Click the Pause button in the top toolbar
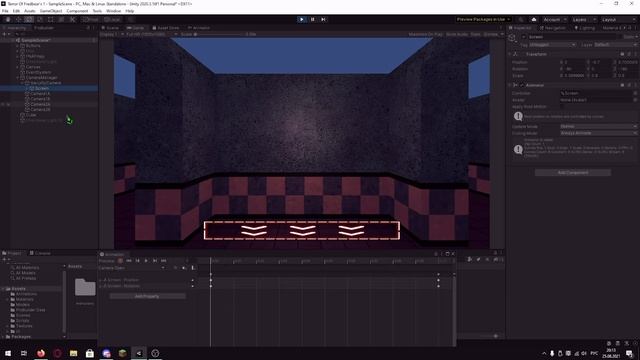 click(x=313, y=19)
